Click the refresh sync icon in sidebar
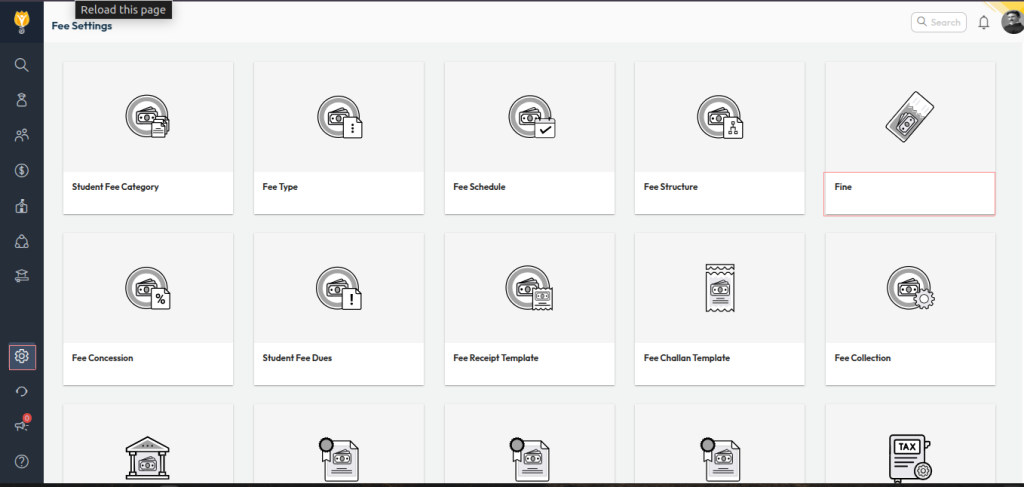Viewport: 1024px width, 487px height. click(x=21, y=391)
